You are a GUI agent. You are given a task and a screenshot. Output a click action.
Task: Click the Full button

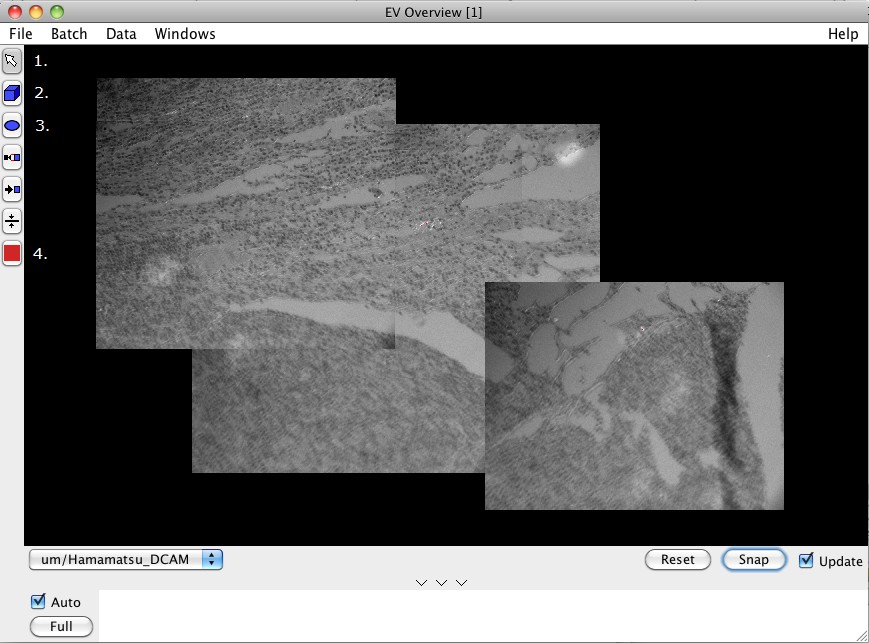point(61,626)
